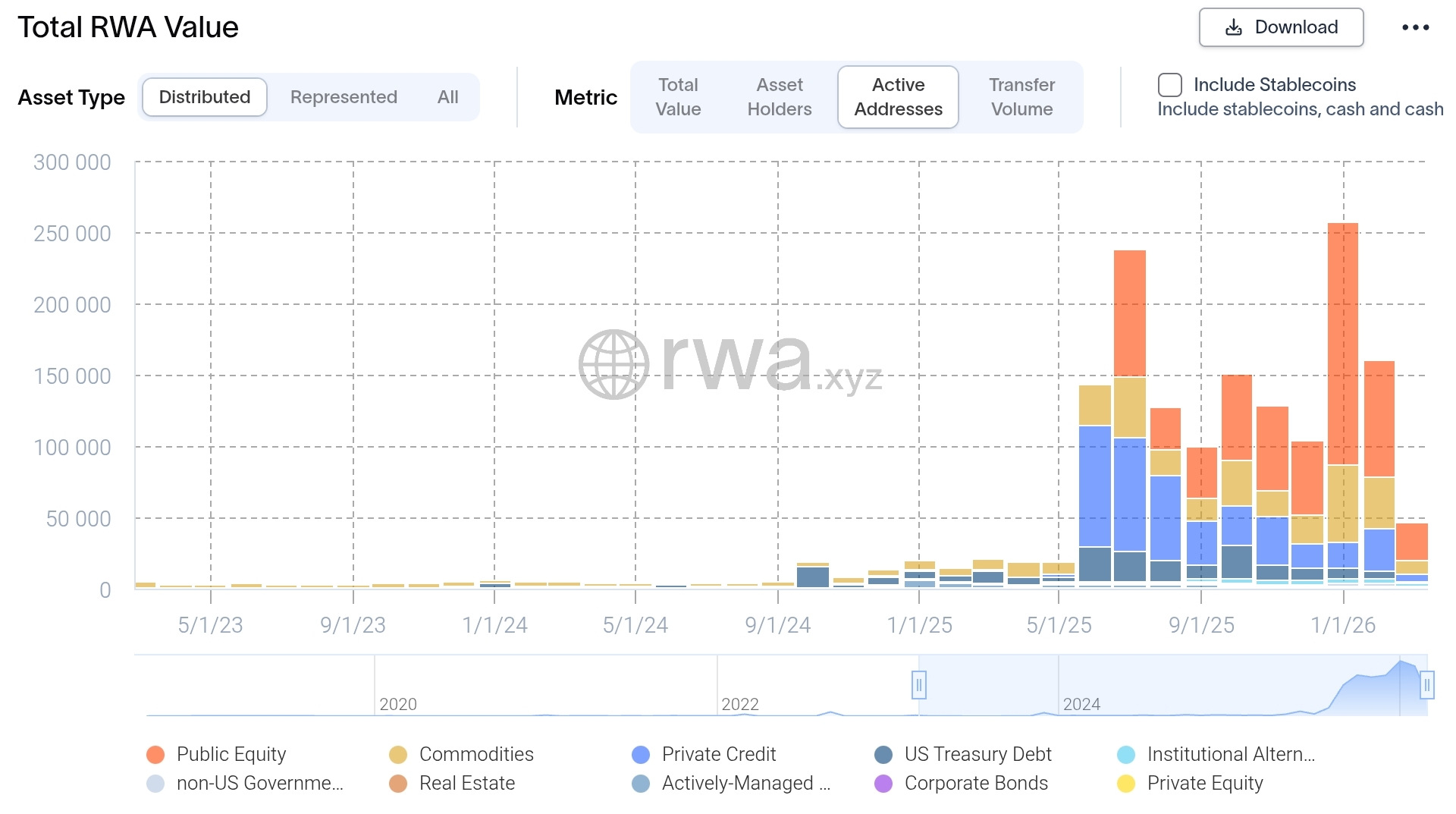
Task: Click right handle of time range slider
Action: (1426, 685)
